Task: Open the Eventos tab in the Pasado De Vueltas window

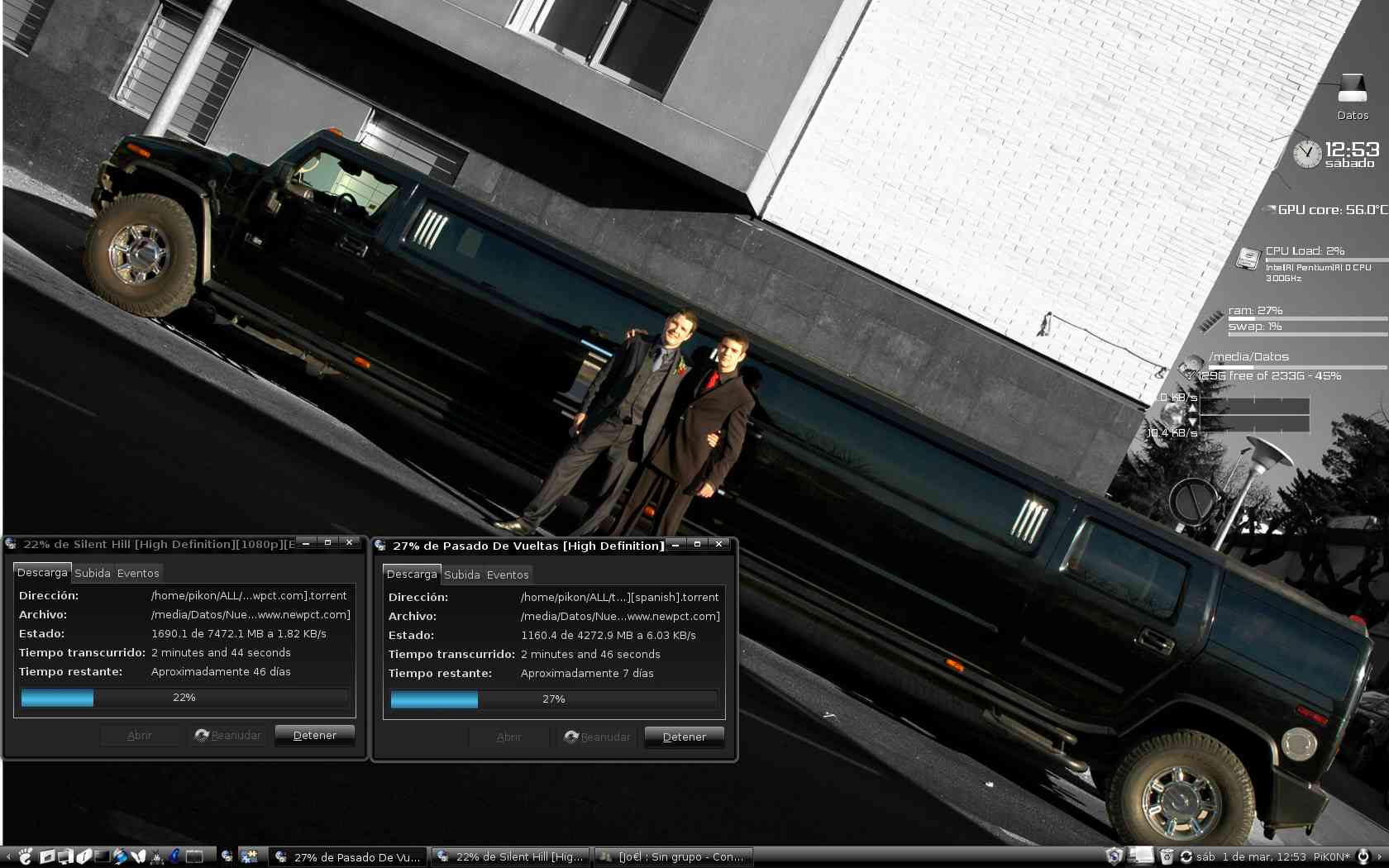Action: (x=508, y=575)
